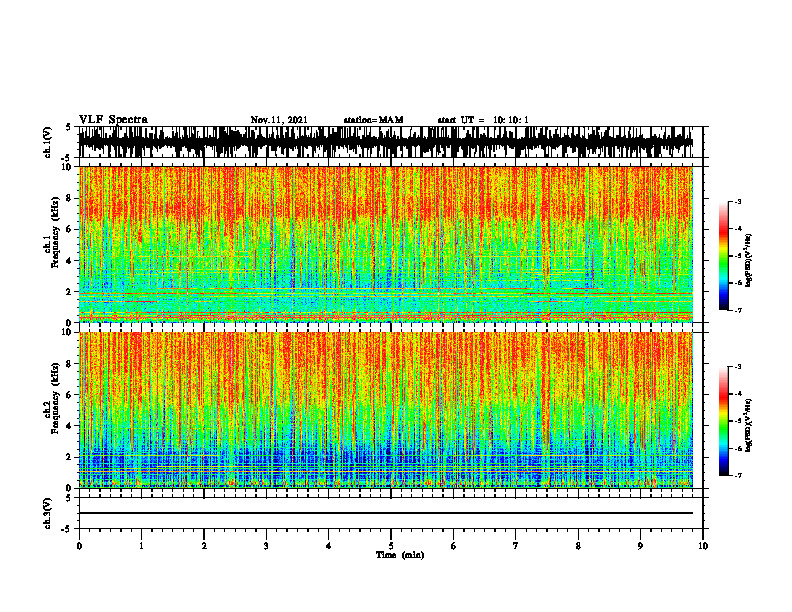This screenshot has width=792, height=612.
Task: Click the ch.2 color bar log(PSD) units label
Action: click(x=749, y=425)
